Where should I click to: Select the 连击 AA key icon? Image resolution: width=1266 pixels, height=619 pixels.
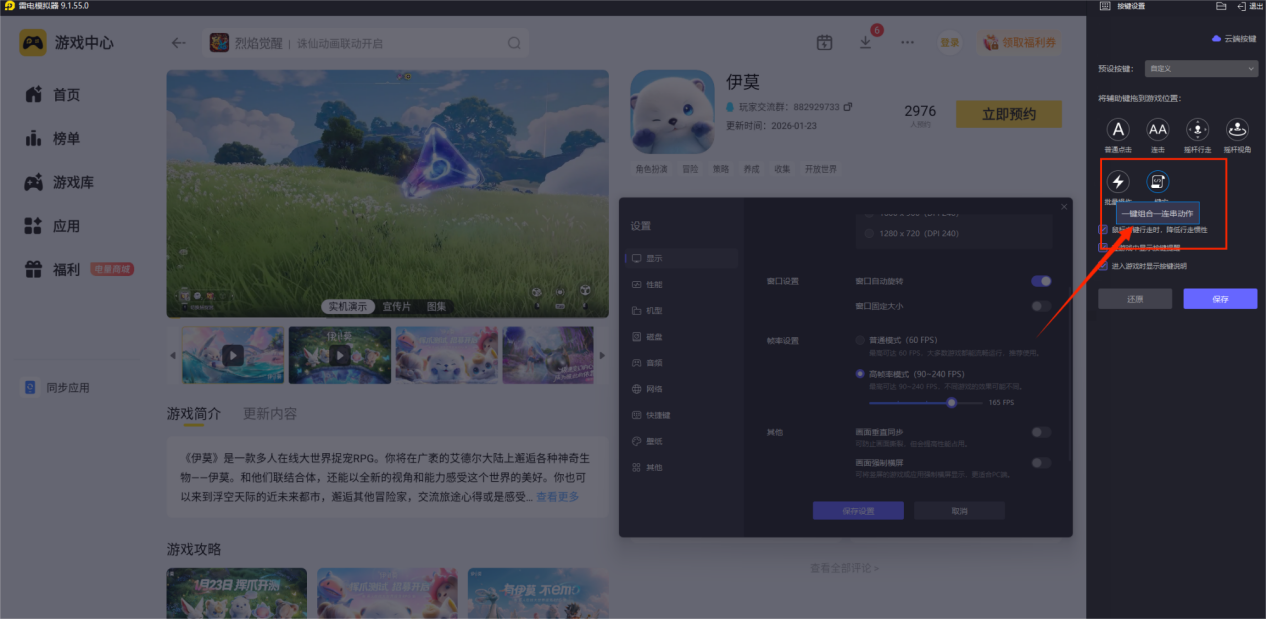click(1157, 129)
